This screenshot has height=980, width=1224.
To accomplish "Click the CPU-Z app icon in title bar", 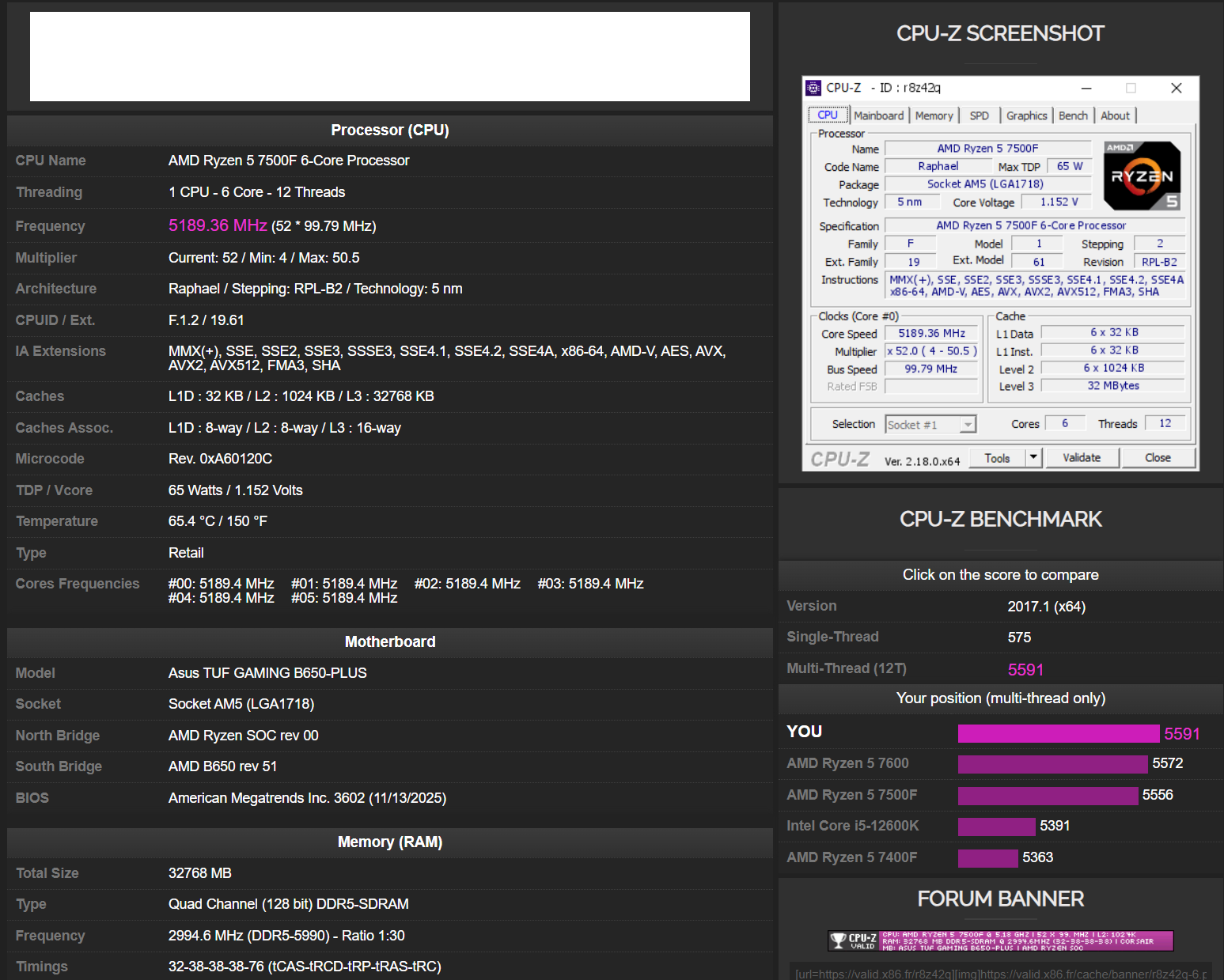I will pyautogui.click(x=813, y=88).
